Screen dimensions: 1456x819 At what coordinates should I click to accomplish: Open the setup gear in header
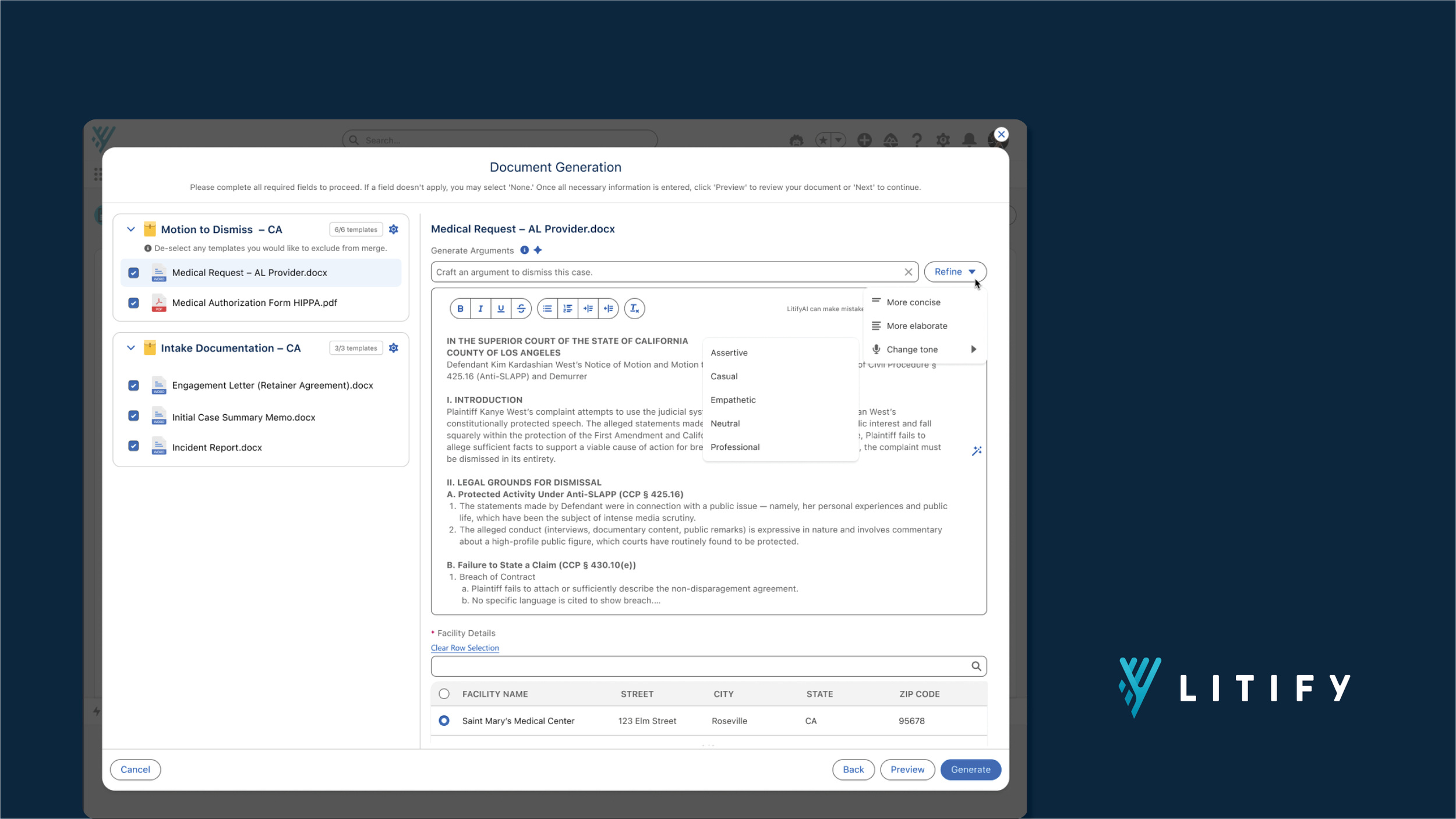point(943,140)
